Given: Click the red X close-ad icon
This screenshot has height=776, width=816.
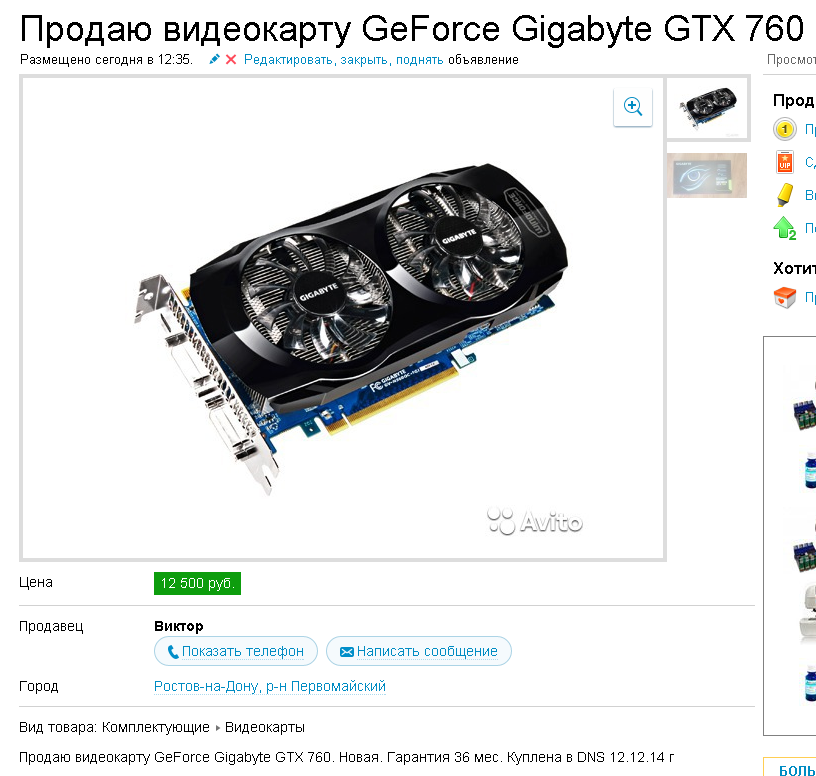Looking at the screenshot, I should (231, 60).
